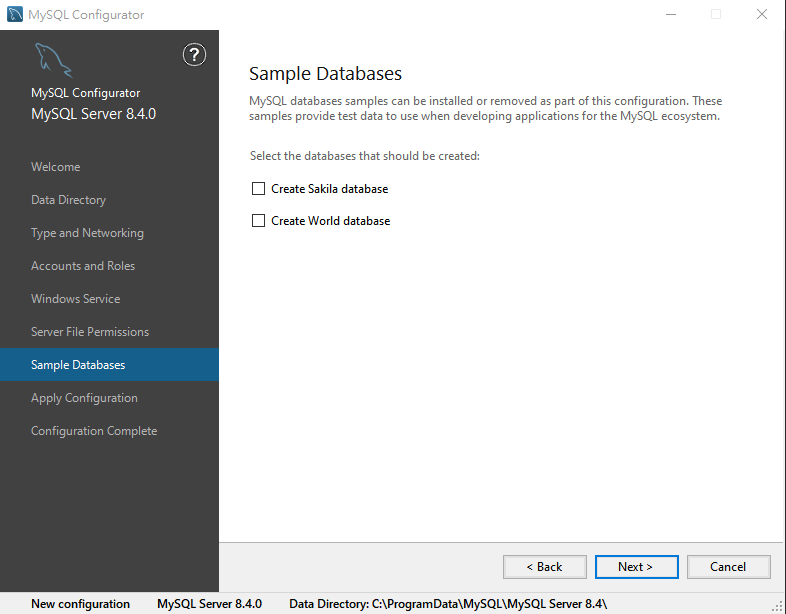Open Server File Permissions step
Image resolution: width=786 pixels, height=614 pixels.
pos(90,332)
